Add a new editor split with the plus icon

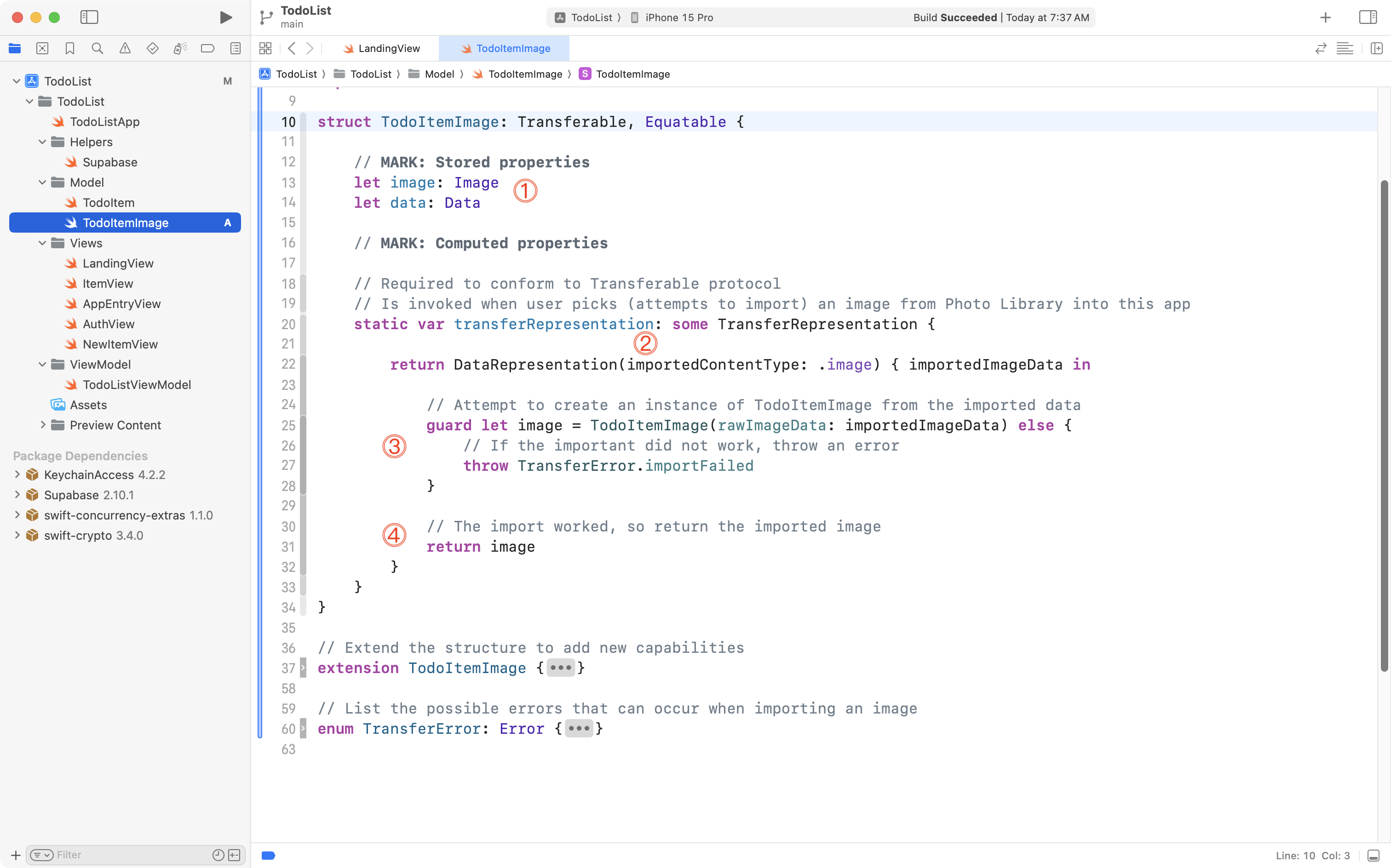pyautogui.click(x=1377, y=48)
